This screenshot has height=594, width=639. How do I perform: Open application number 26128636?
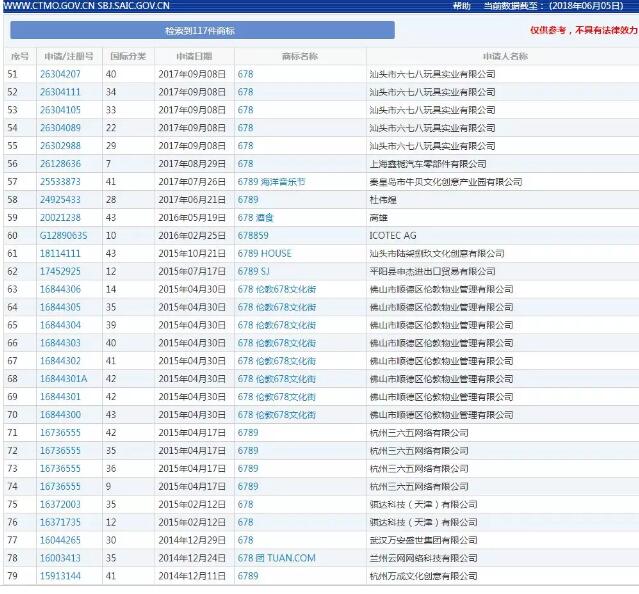(x=60, y=164)
